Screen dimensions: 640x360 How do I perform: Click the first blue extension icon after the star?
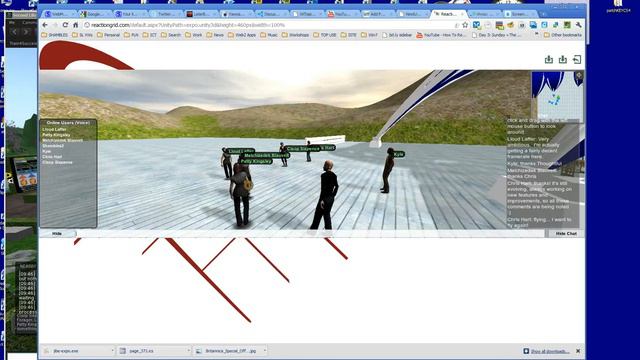point(476,25)
